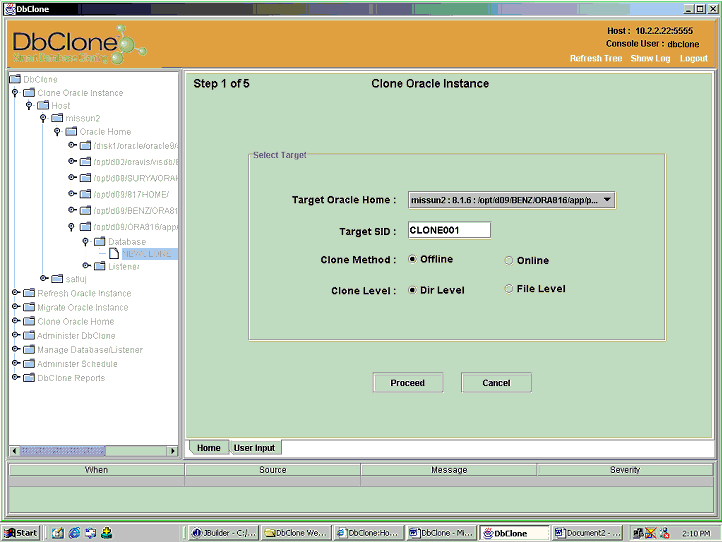Switch to Document2 taskbar window
Viewport: 722px width, 542px height.
click(x=587, y=533)
